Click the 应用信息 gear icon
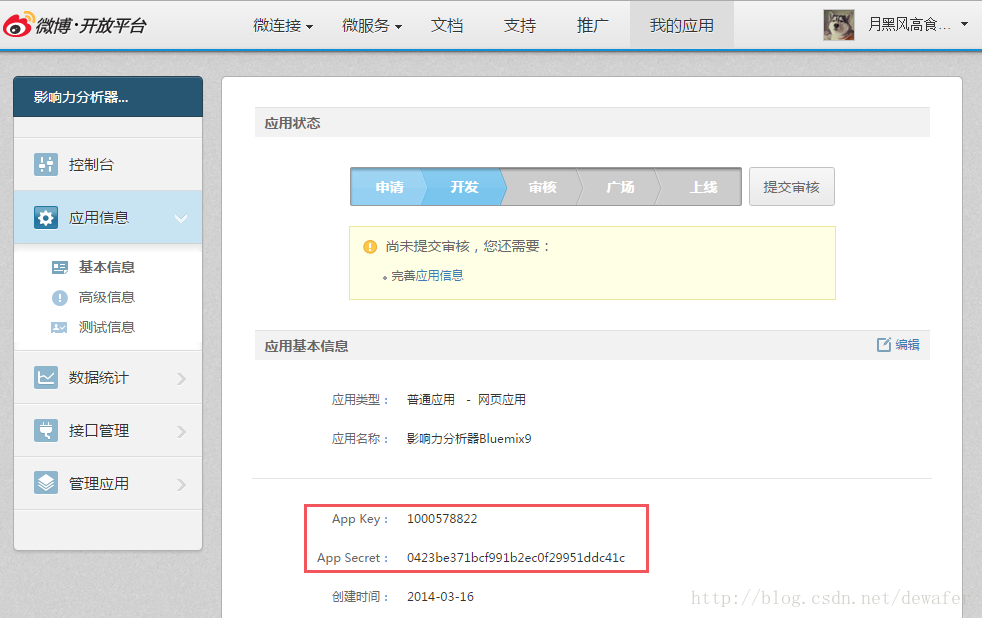982x618 pixels. click(x=46, y=218)
